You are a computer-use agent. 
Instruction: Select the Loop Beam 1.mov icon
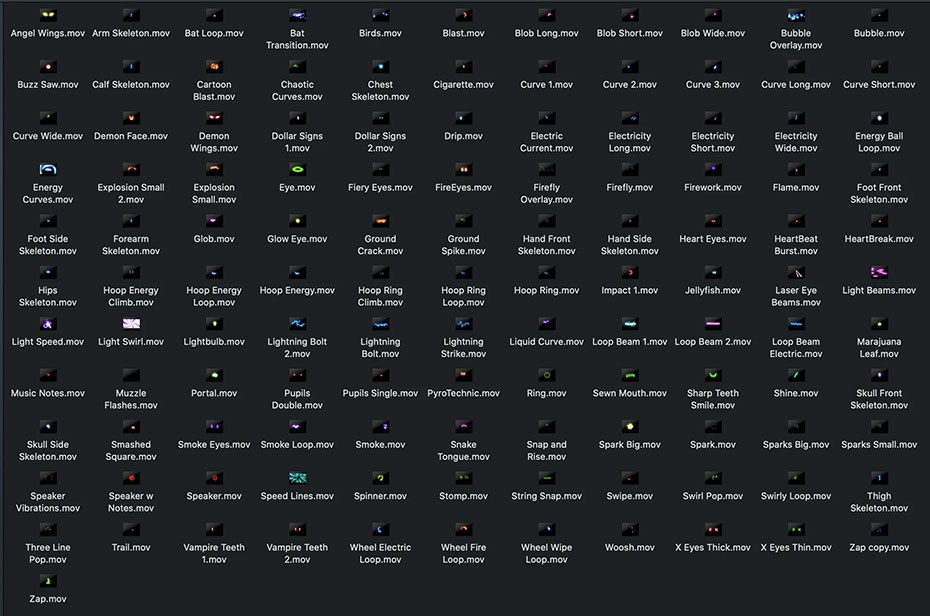pos(630,324)
